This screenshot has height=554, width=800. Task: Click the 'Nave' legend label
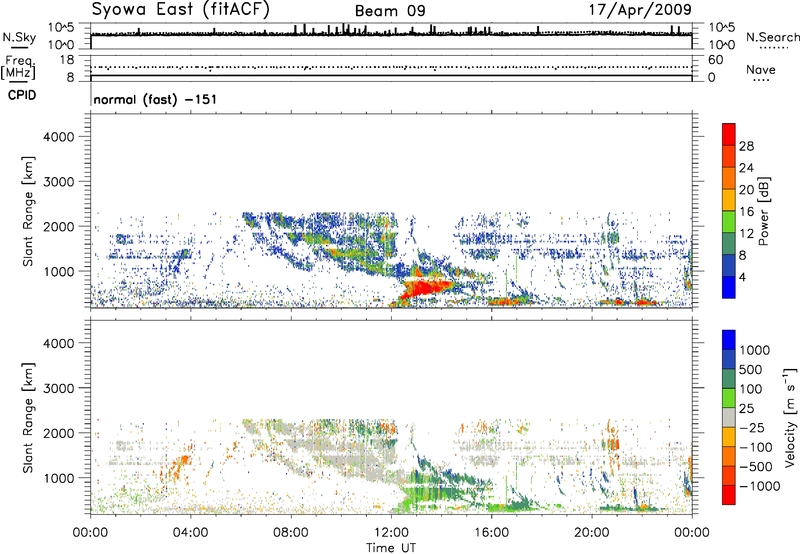click(761, 70)
